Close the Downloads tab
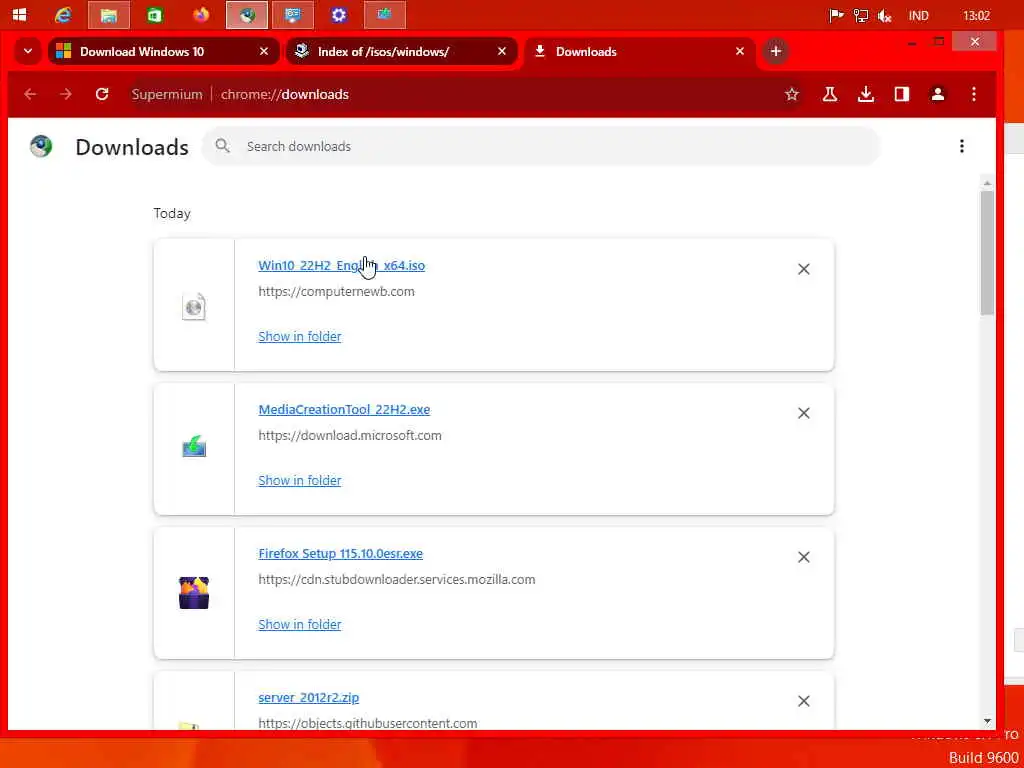The width and height of the screenshot is (1024, 768). pos(740,52)
